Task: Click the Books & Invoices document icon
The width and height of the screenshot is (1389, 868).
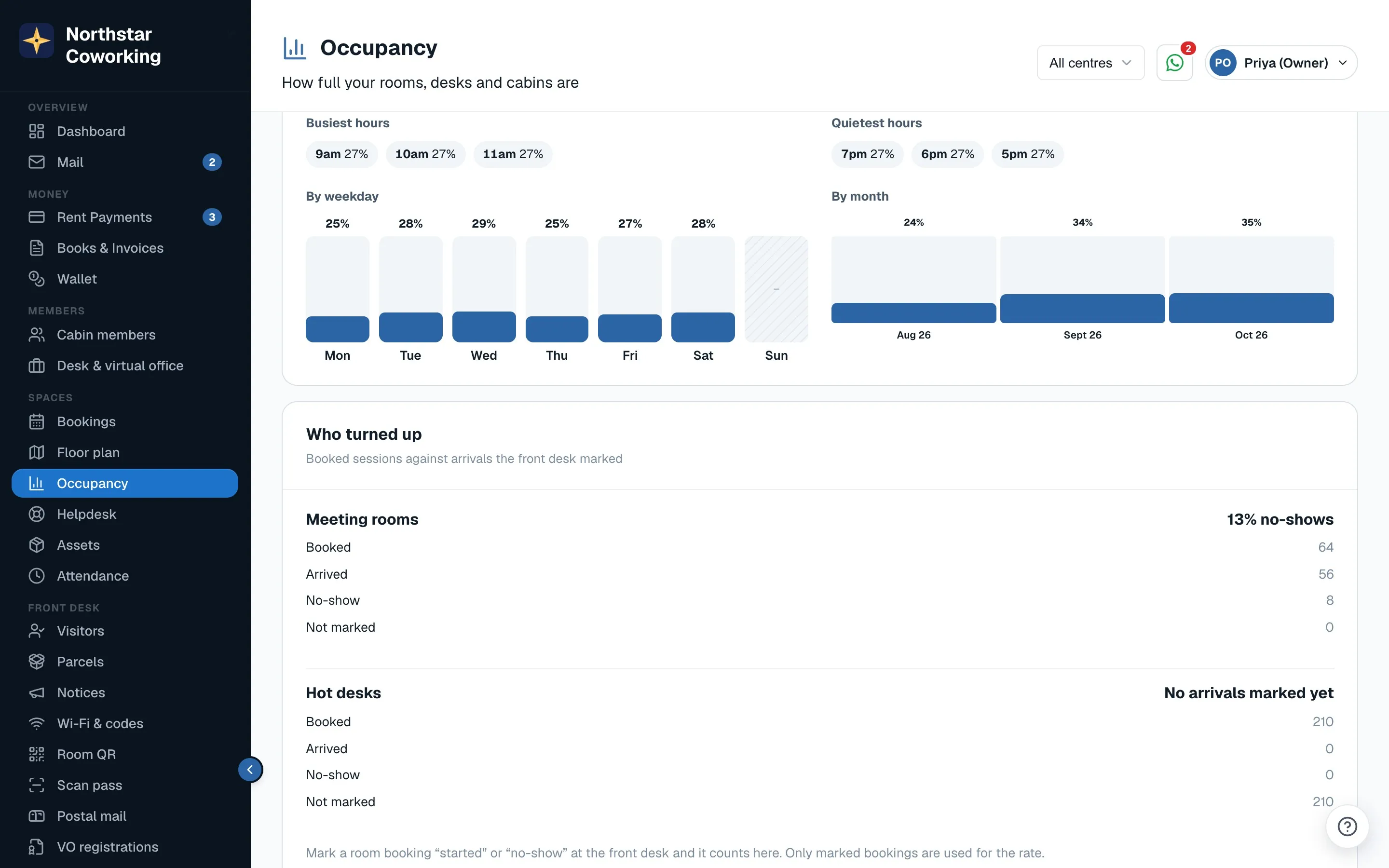Action: pos(37,248)
